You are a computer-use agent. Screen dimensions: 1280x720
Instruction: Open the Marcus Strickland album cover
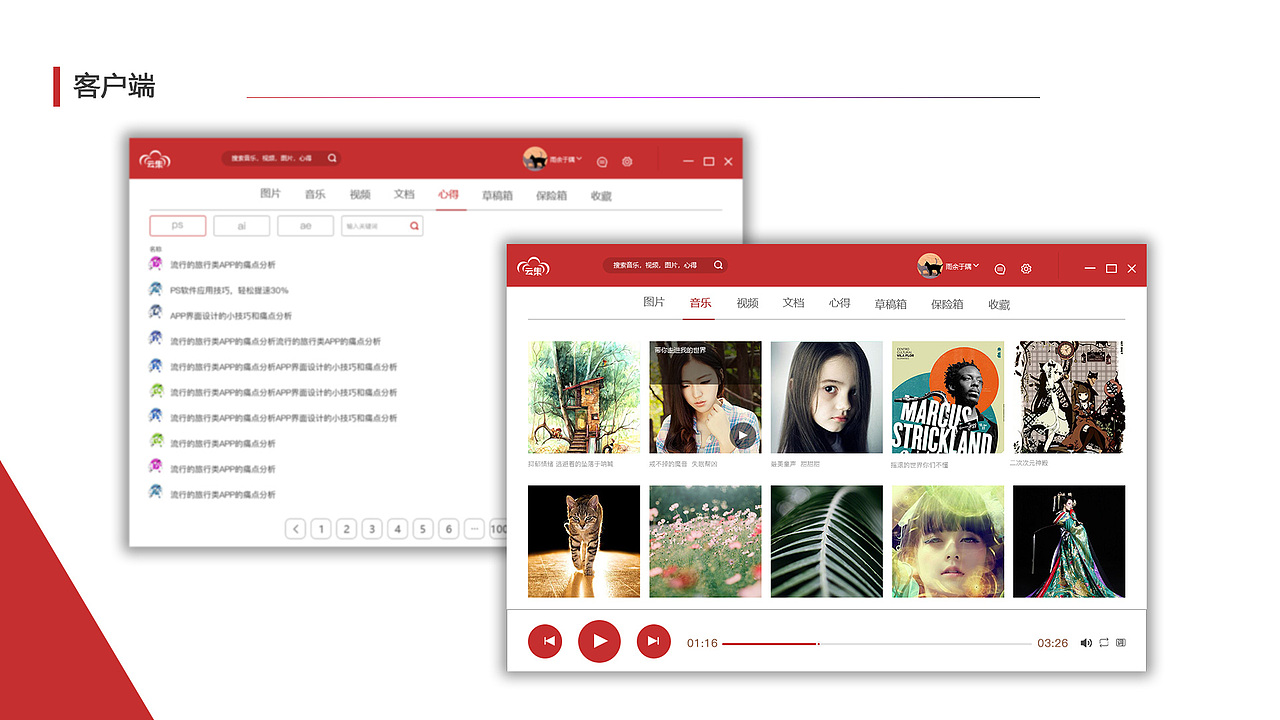[948, 397]
